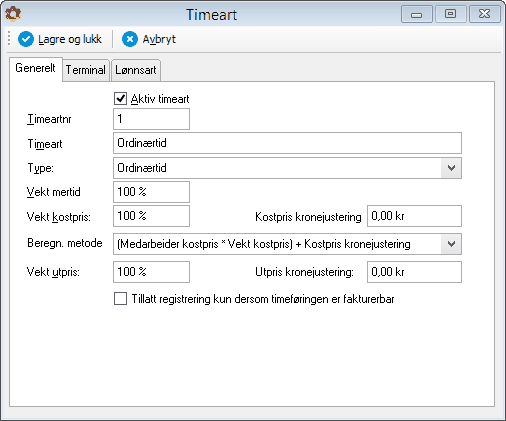Maximize the Timeart window
The height and width of the screenshot is (421, 506).
pos(450,14)
